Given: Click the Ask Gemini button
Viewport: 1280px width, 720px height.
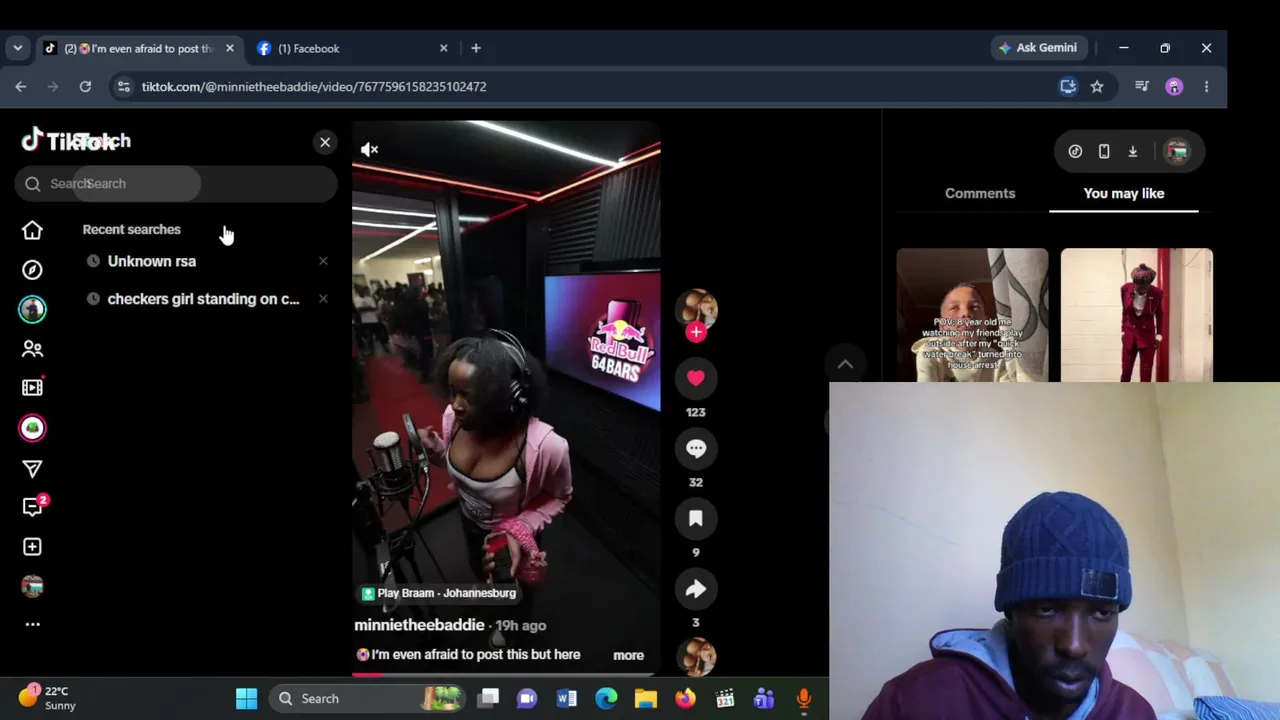Looking at the screenshot, I should [x=1037, y=48].
